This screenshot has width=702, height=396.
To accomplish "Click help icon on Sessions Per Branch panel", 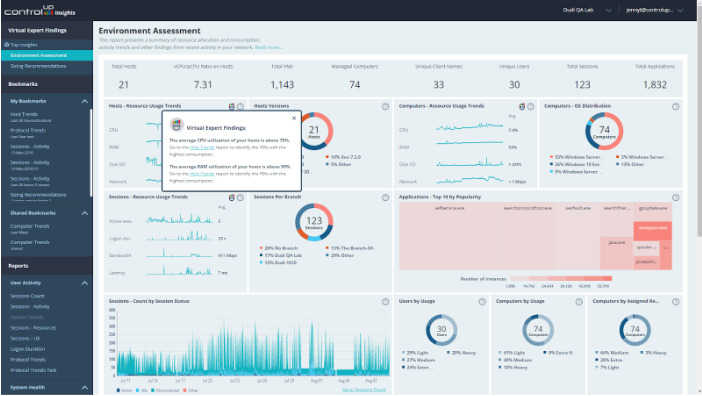I will coord(385,197).
